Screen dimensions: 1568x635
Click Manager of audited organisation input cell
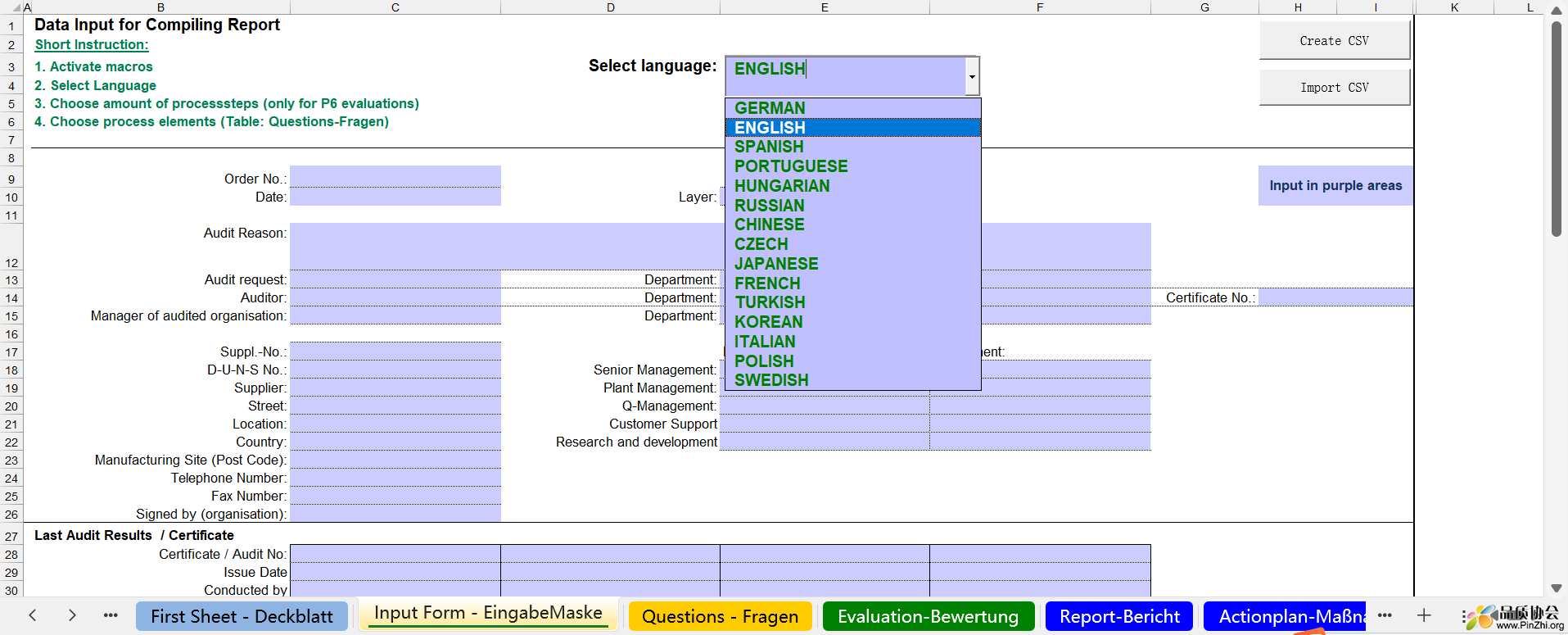coord(395,315)
